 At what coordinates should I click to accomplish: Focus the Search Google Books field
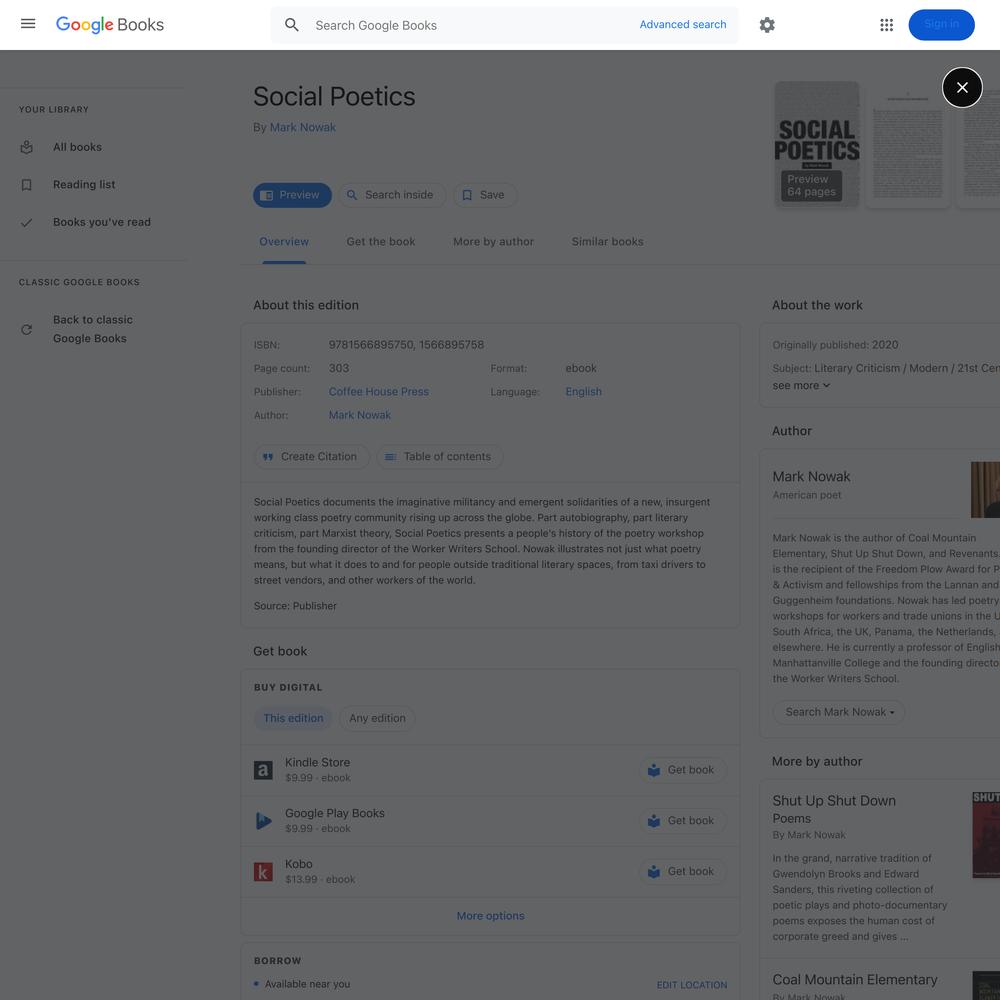coord(472,25)
